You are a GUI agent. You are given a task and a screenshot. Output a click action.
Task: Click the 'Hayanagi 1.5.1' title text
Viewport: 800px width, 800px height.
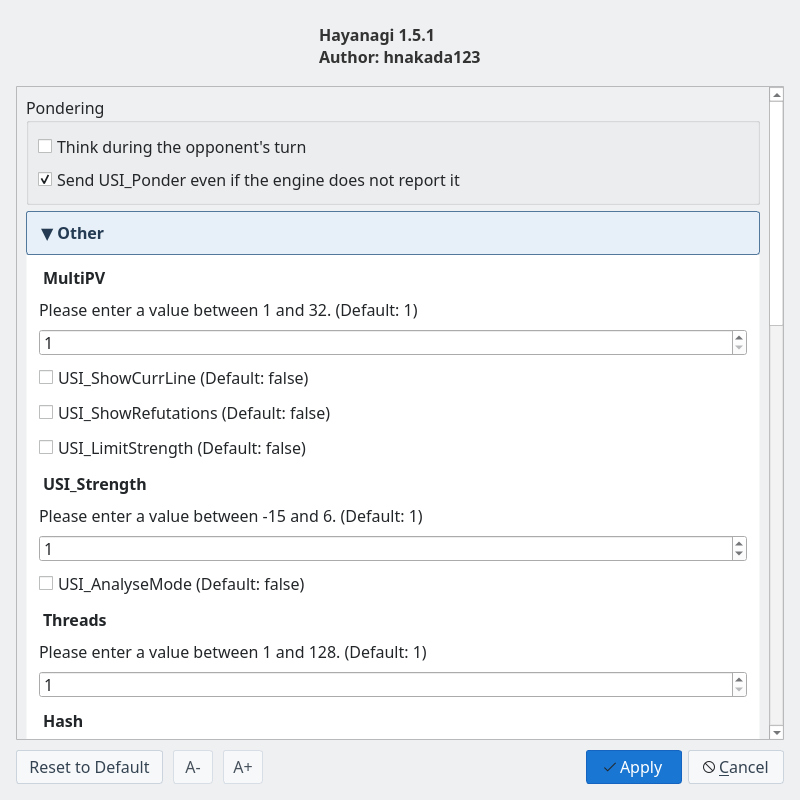tap(377, 35)
